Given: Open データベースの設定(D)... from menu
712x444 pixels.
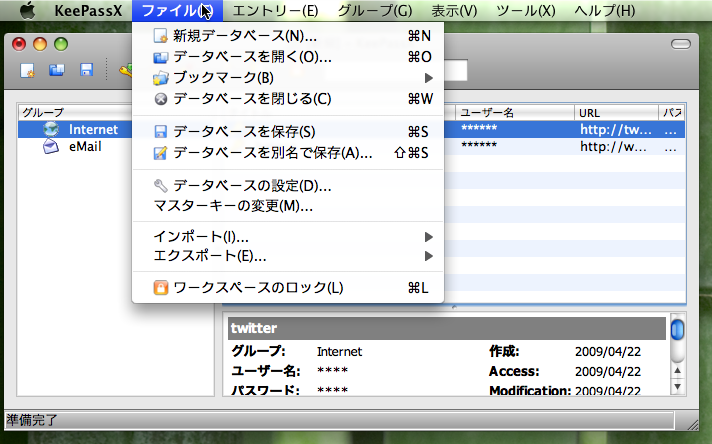Looking at the screenshot, I should click(x=287, y=186).
